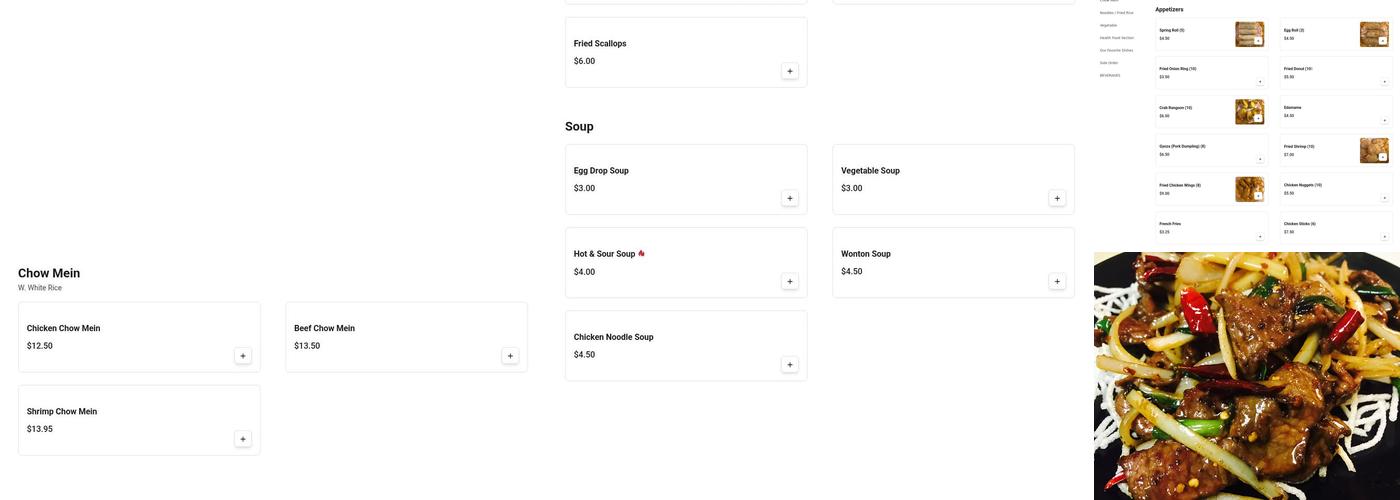View the Spring Roll photo thumbnail
1400x500 pixels.
1249,34
